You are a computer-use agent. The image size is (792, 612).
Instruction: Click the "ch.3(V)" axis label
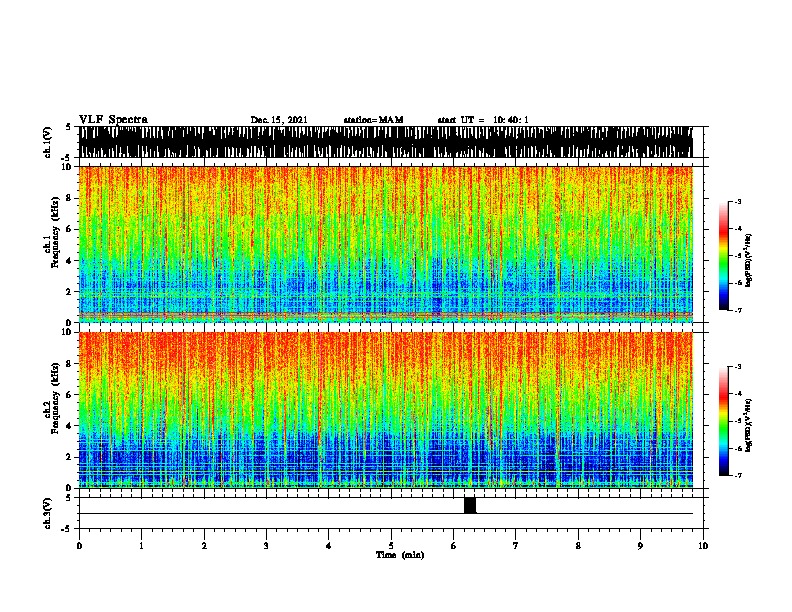click(x=48, y=513)
